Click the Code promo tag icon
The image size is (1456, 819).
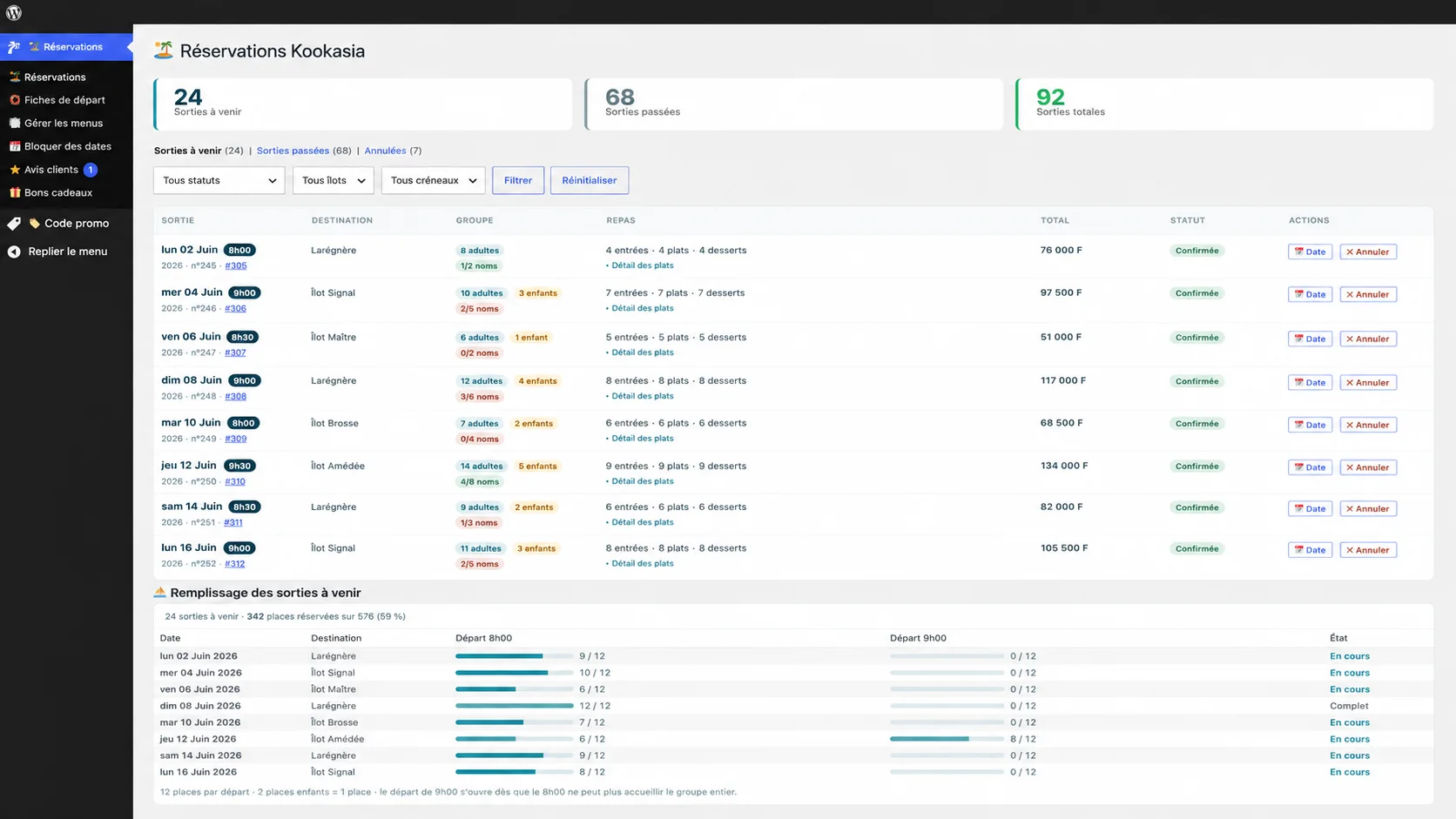pyautogui.click(x=14, y=224)
